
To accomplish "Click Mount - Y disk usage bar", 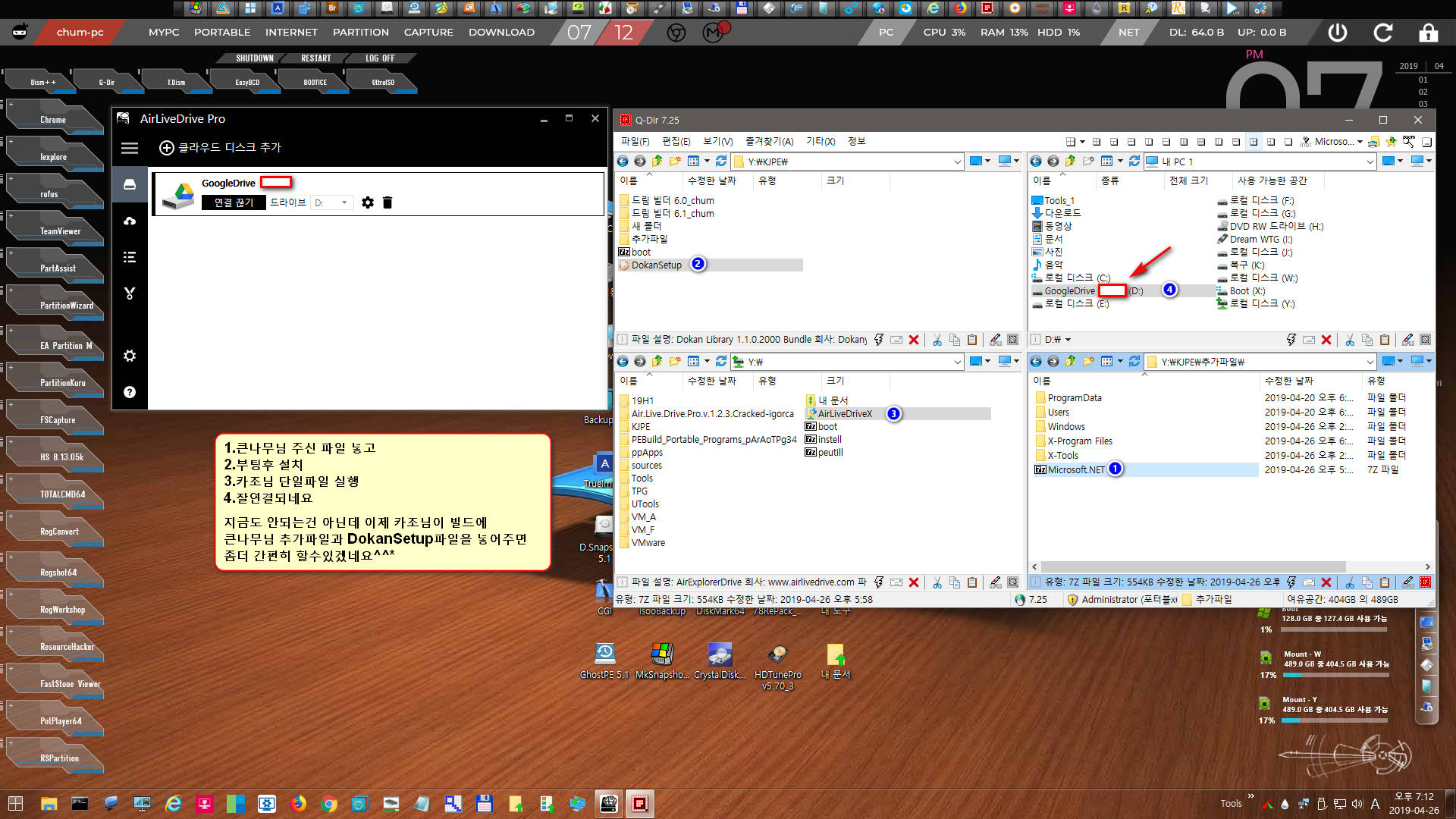I will point(1335,720).
